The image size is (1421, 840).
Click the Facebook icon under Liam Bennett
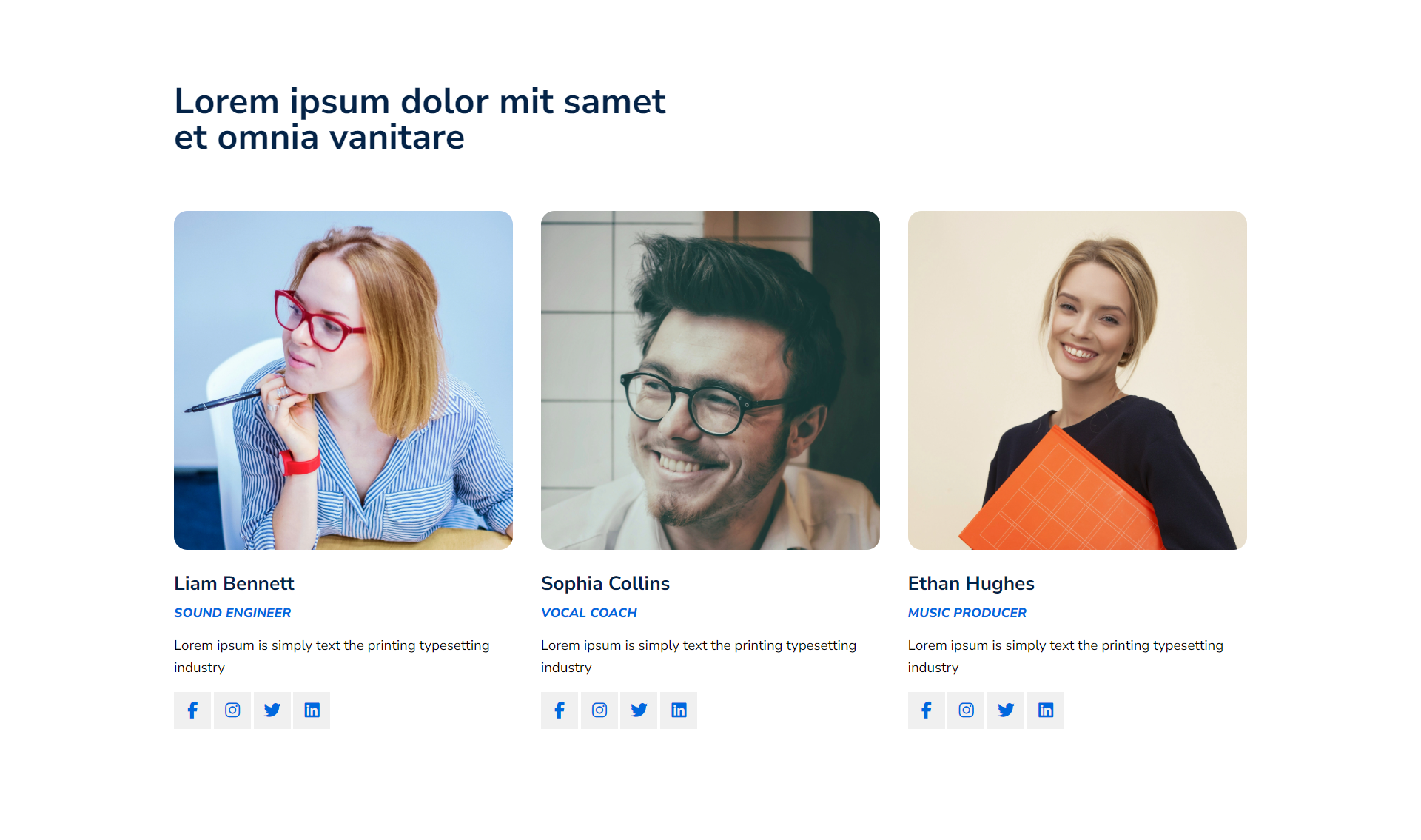[x=192, y=710]
